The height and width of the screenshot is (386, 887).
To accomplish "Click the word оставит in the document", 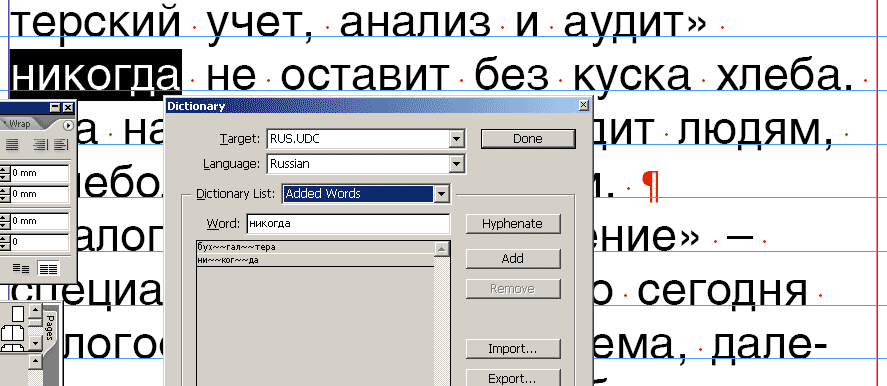I will [364, 75].
